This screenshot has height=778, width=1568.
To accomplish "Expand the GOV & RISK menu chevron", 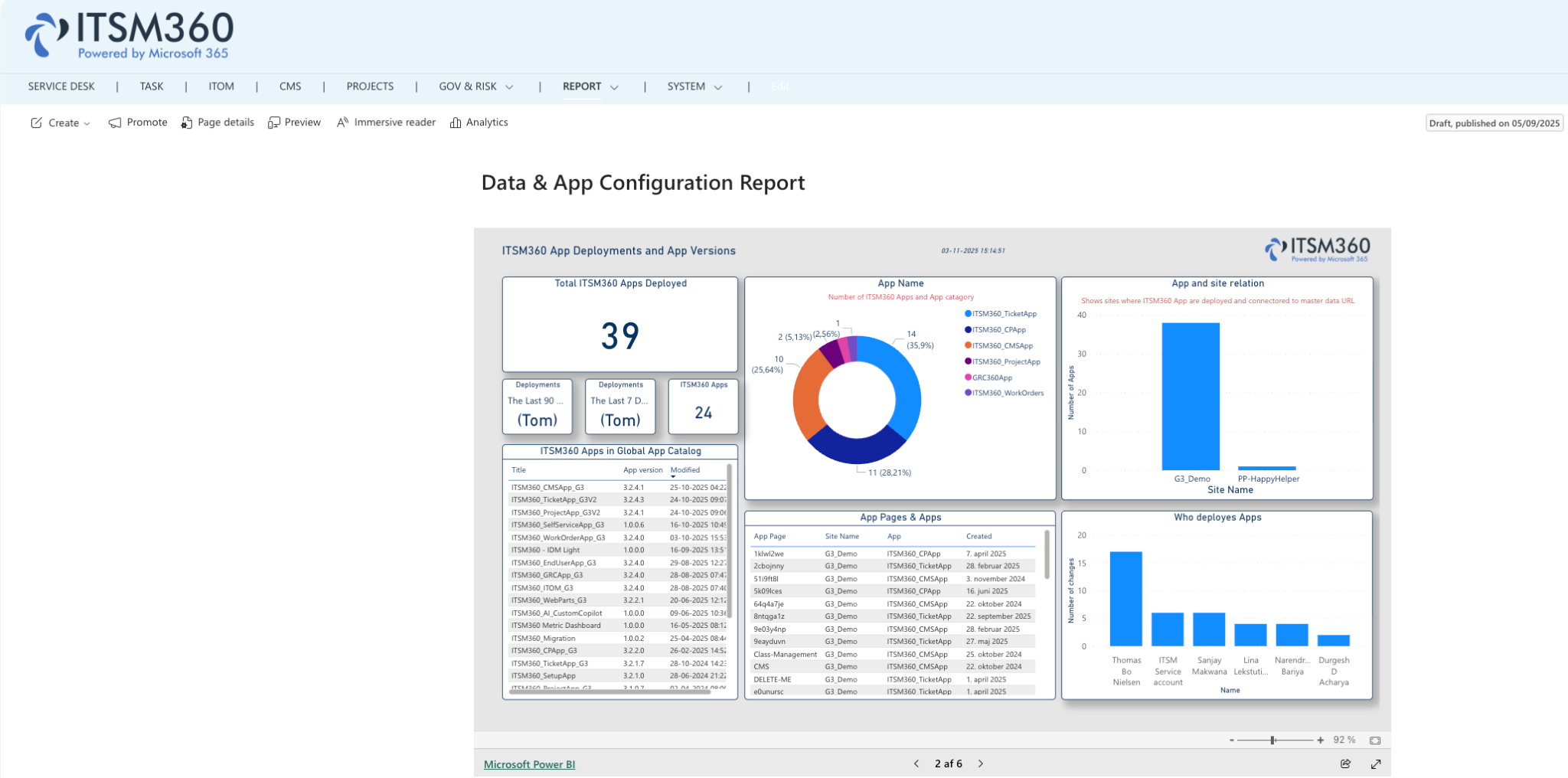I will pos(509,87).
